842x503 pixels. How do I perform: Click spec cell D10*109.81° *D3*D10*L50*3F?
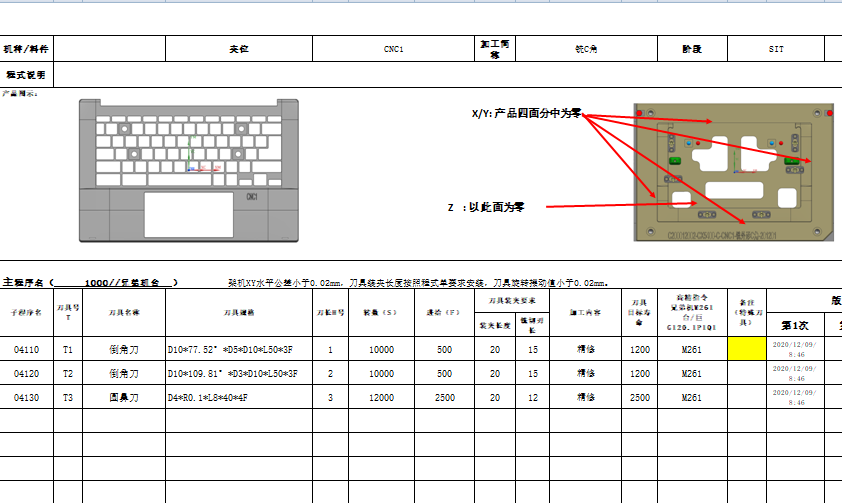239,373
